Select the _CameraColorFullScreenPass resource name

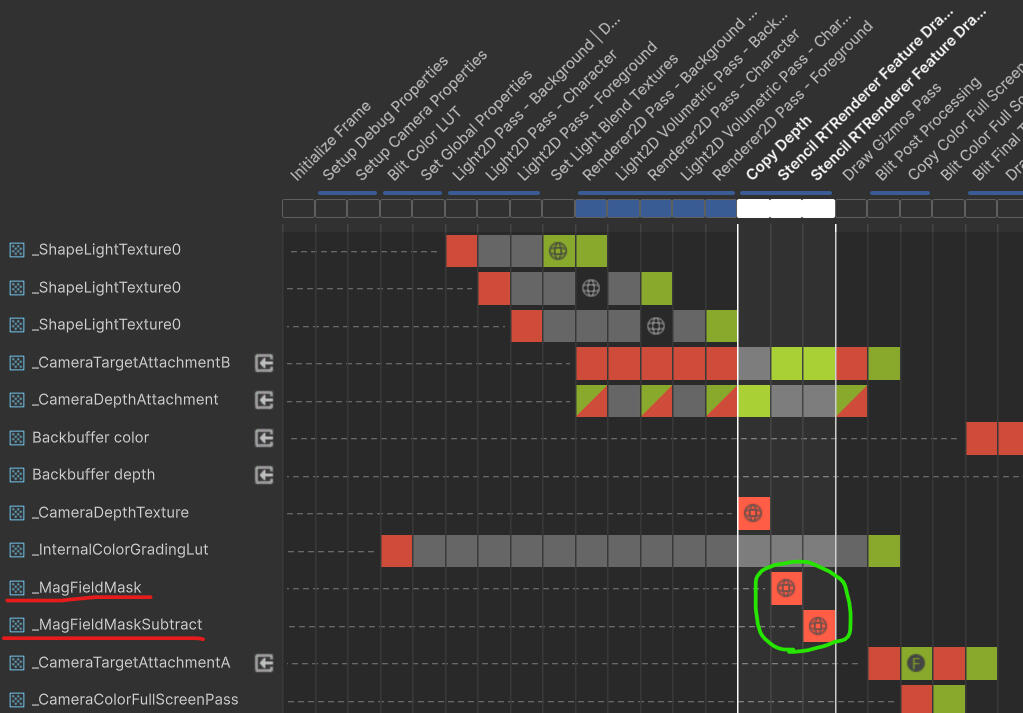(x=135, y=700)
